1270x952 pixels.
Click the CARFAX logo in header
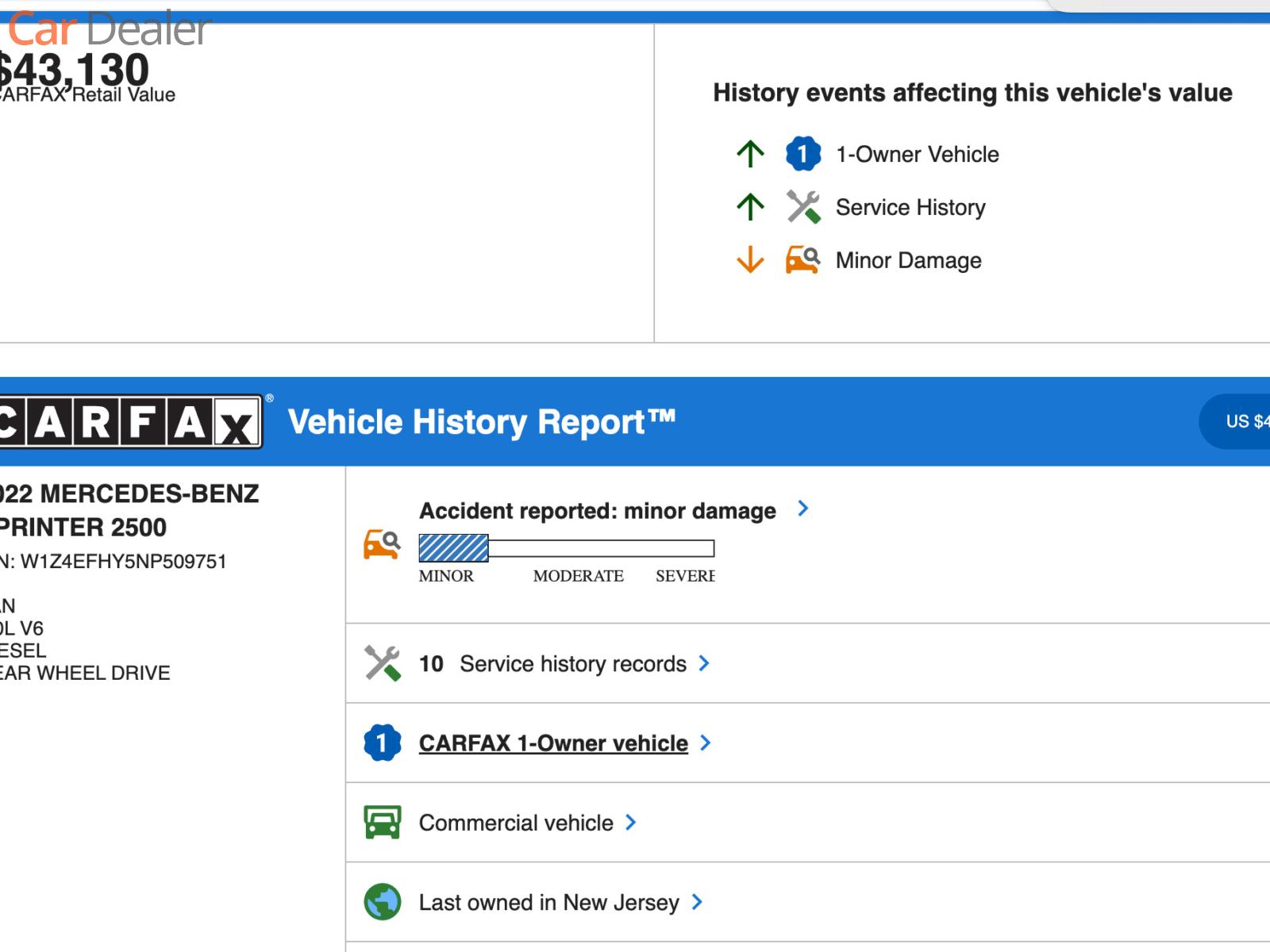point(131,422)
